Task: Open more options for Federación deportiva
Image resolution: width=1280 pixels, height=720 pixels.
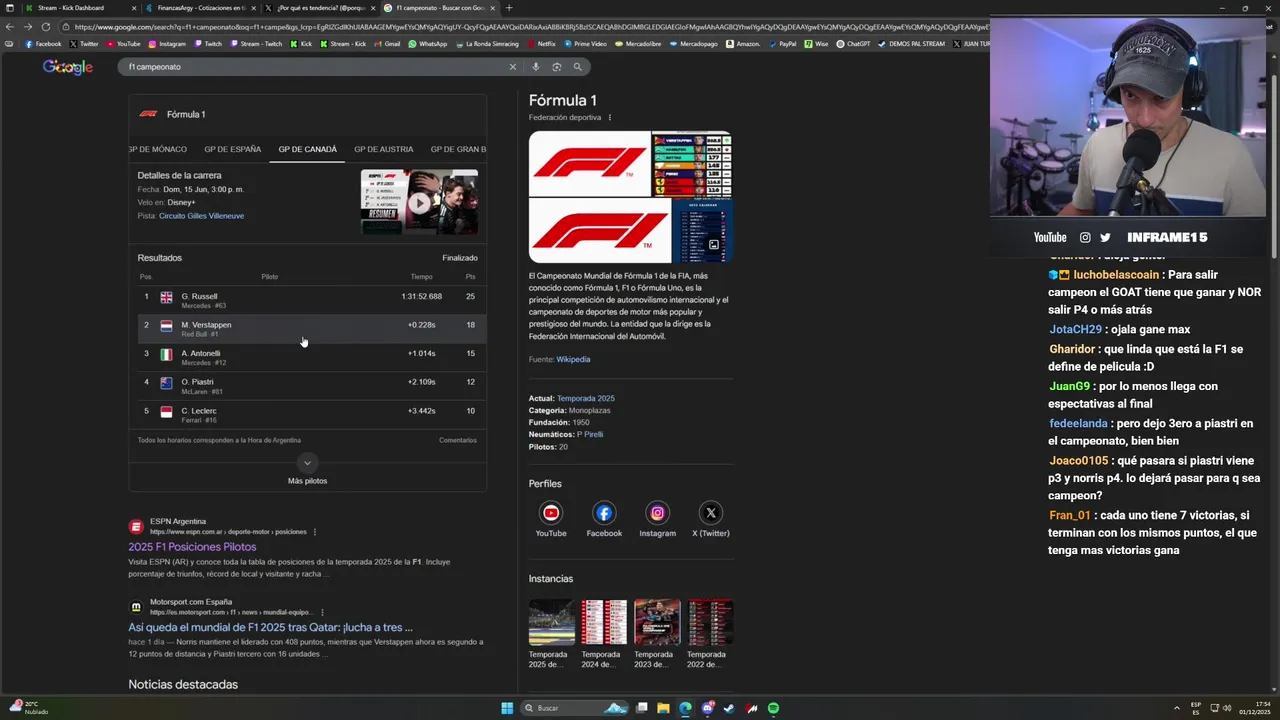Action: coord(610,118)
